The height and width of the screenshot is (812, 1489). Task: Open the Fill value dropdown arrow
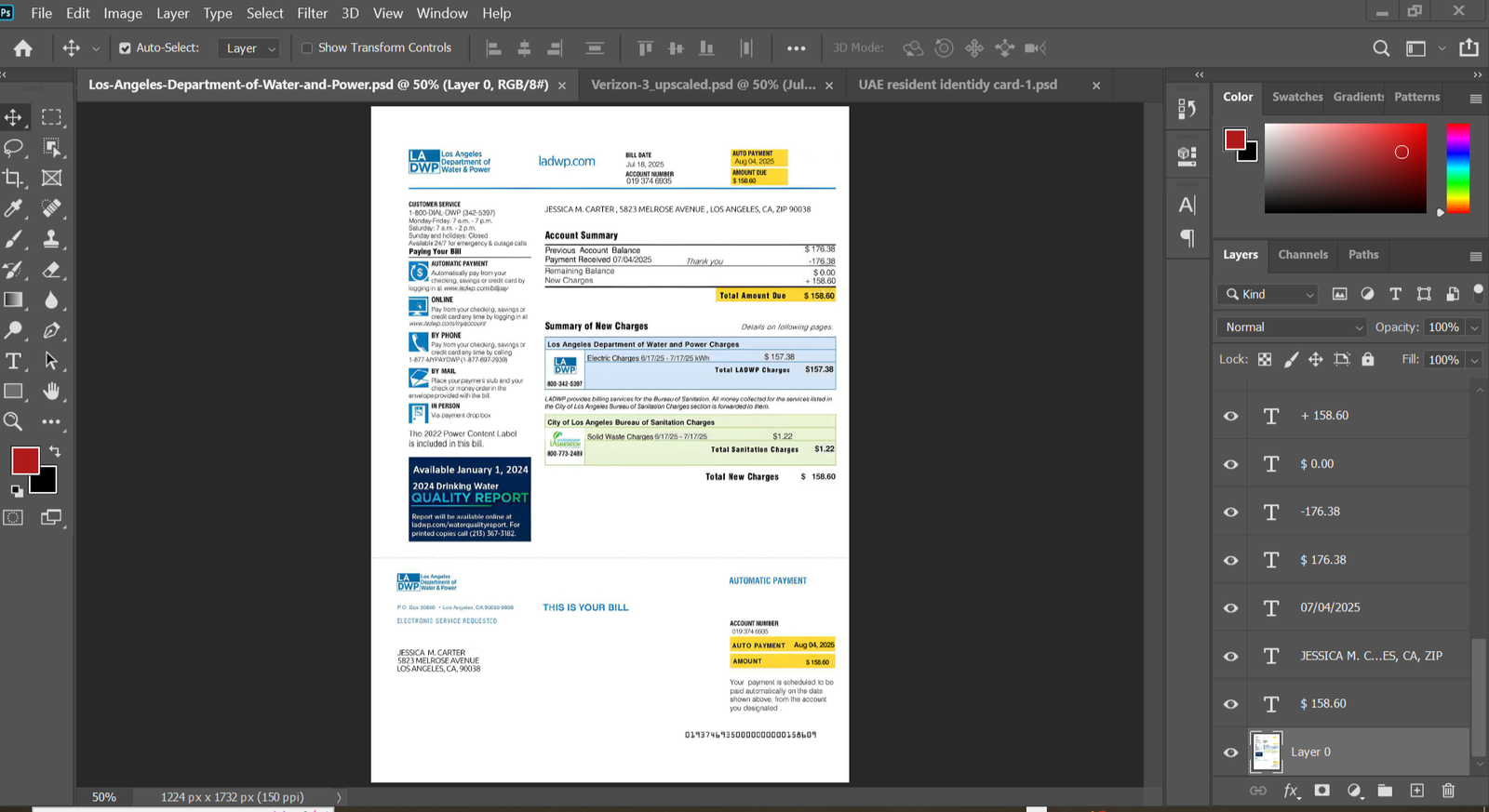tap(1474, 360)
